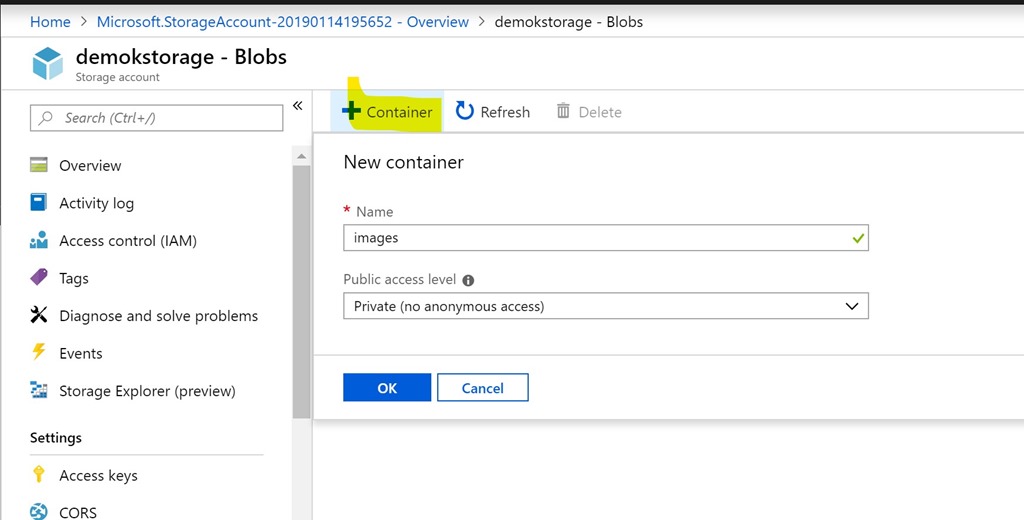The width and height of the screenshot is (1024, 520).
Task: Open Access control (IAM) menu item
Action: pyautogui.click(x=128, y=240)
